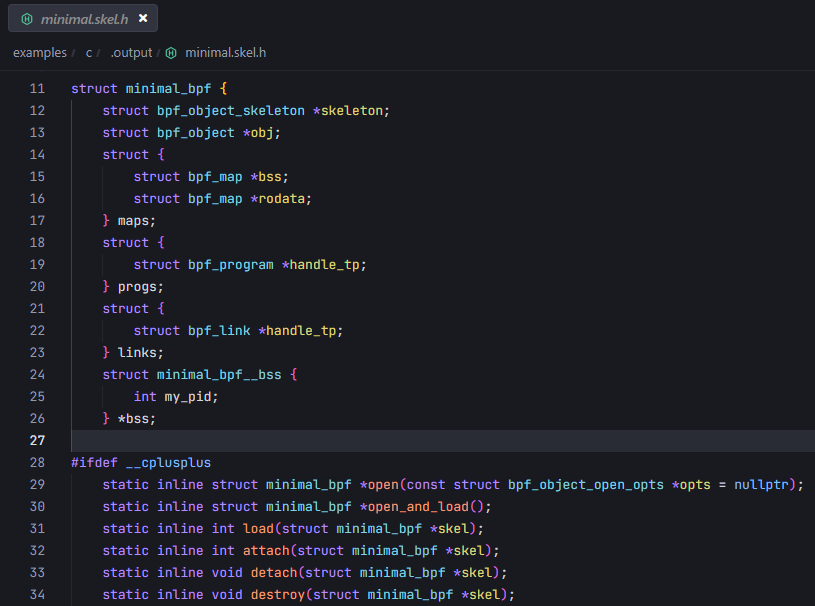Click 'destroy' function on line 34

point(278,595)
